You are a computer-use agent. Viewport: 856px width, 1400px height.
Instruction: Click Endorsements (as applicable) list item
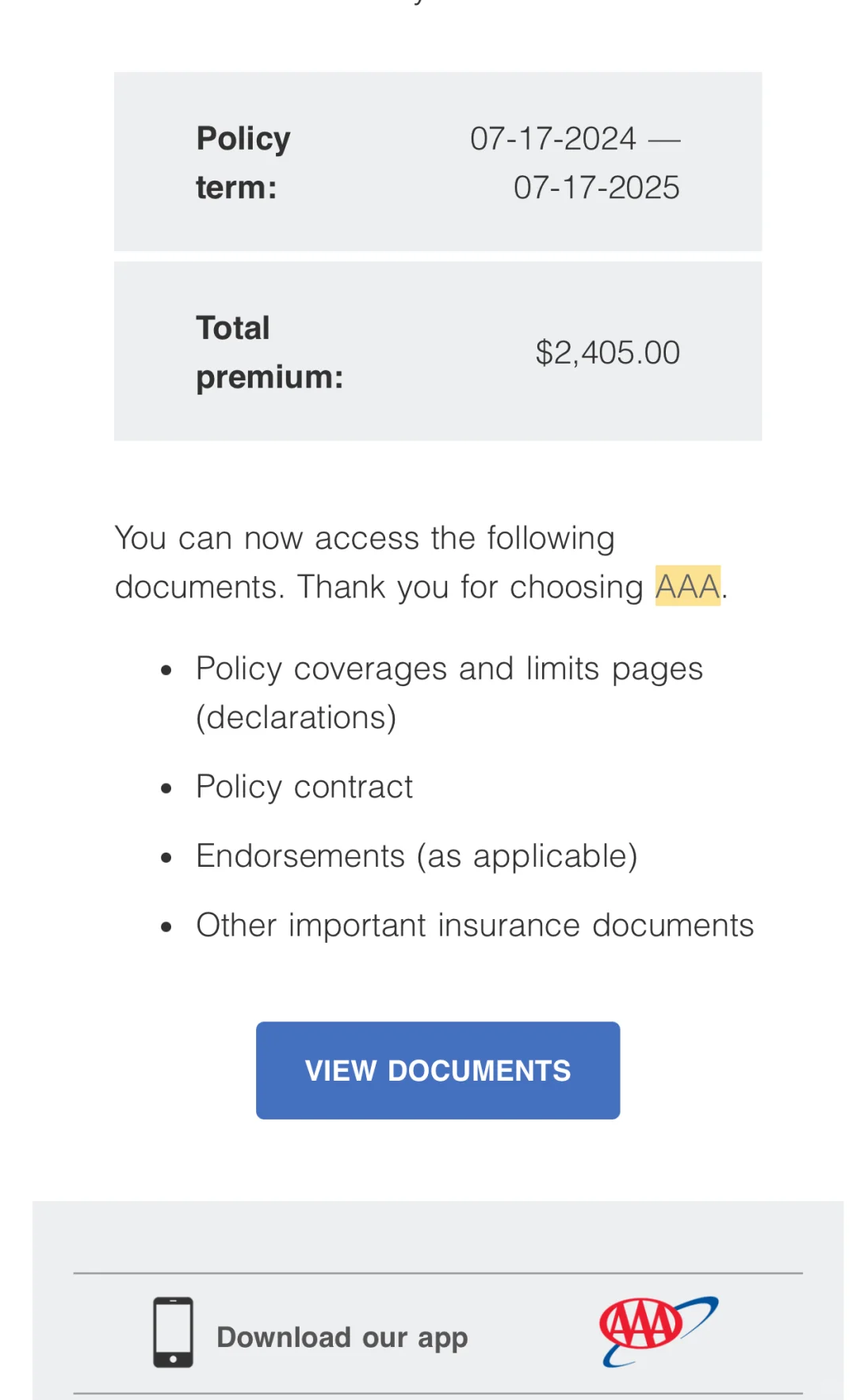click(416, 856)
